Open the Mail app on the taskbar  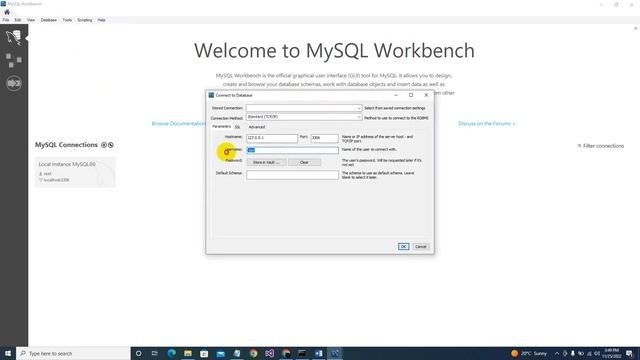pos(220,353)
